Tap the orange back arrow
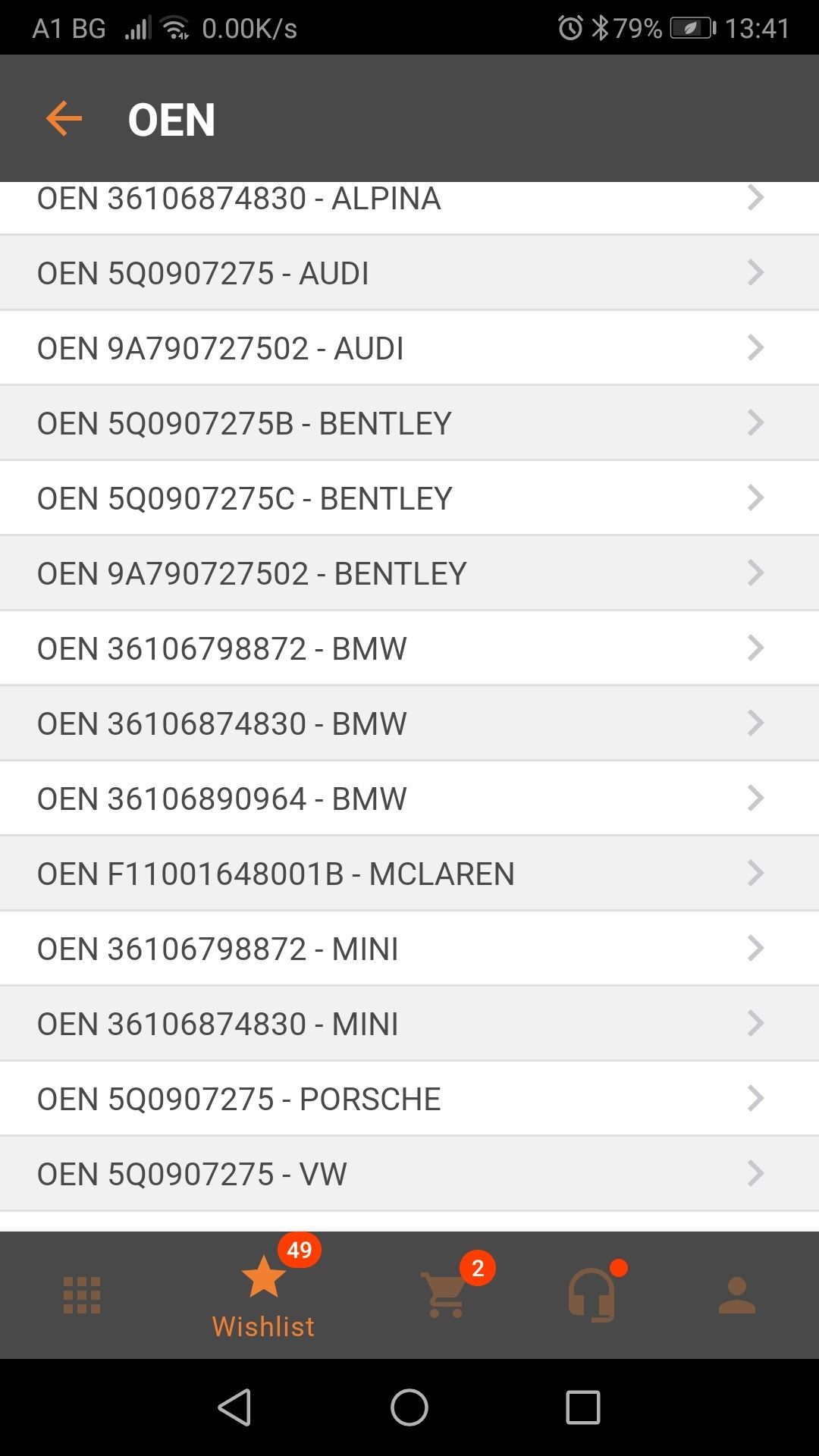The image size is (819, 1456). tap(64, 119)
